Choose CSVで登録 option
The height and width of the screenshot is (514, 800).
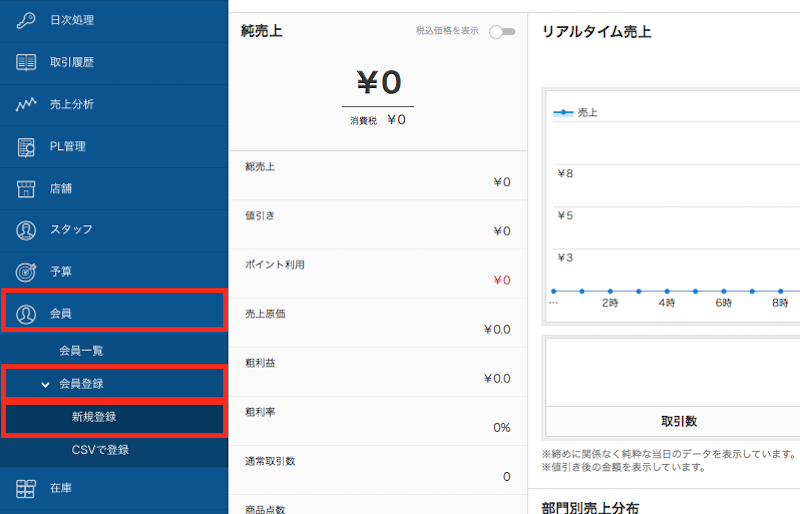(100, 450)
